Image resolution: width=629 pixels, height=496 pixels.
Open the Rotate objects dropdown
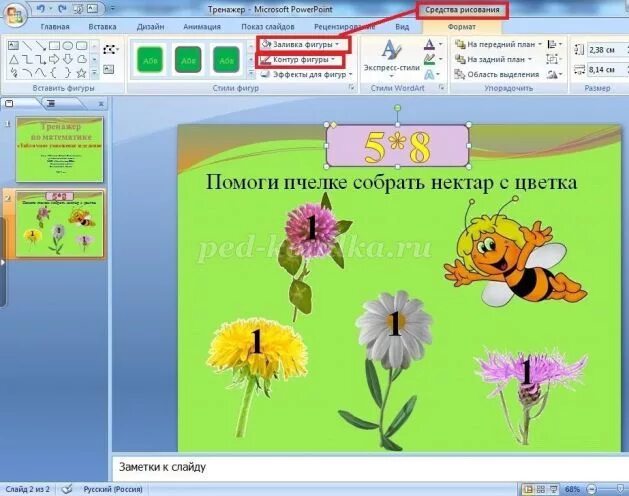555,74
